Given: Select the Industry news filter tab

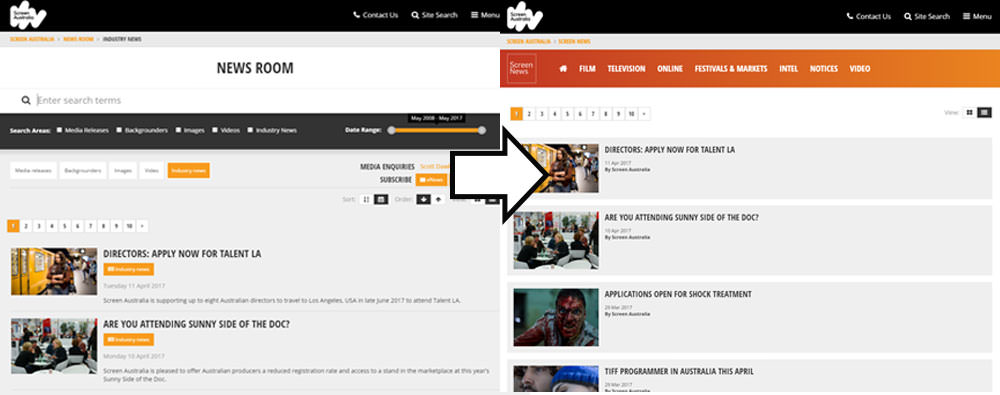Looking at the screenshot, I should (189, 170).
